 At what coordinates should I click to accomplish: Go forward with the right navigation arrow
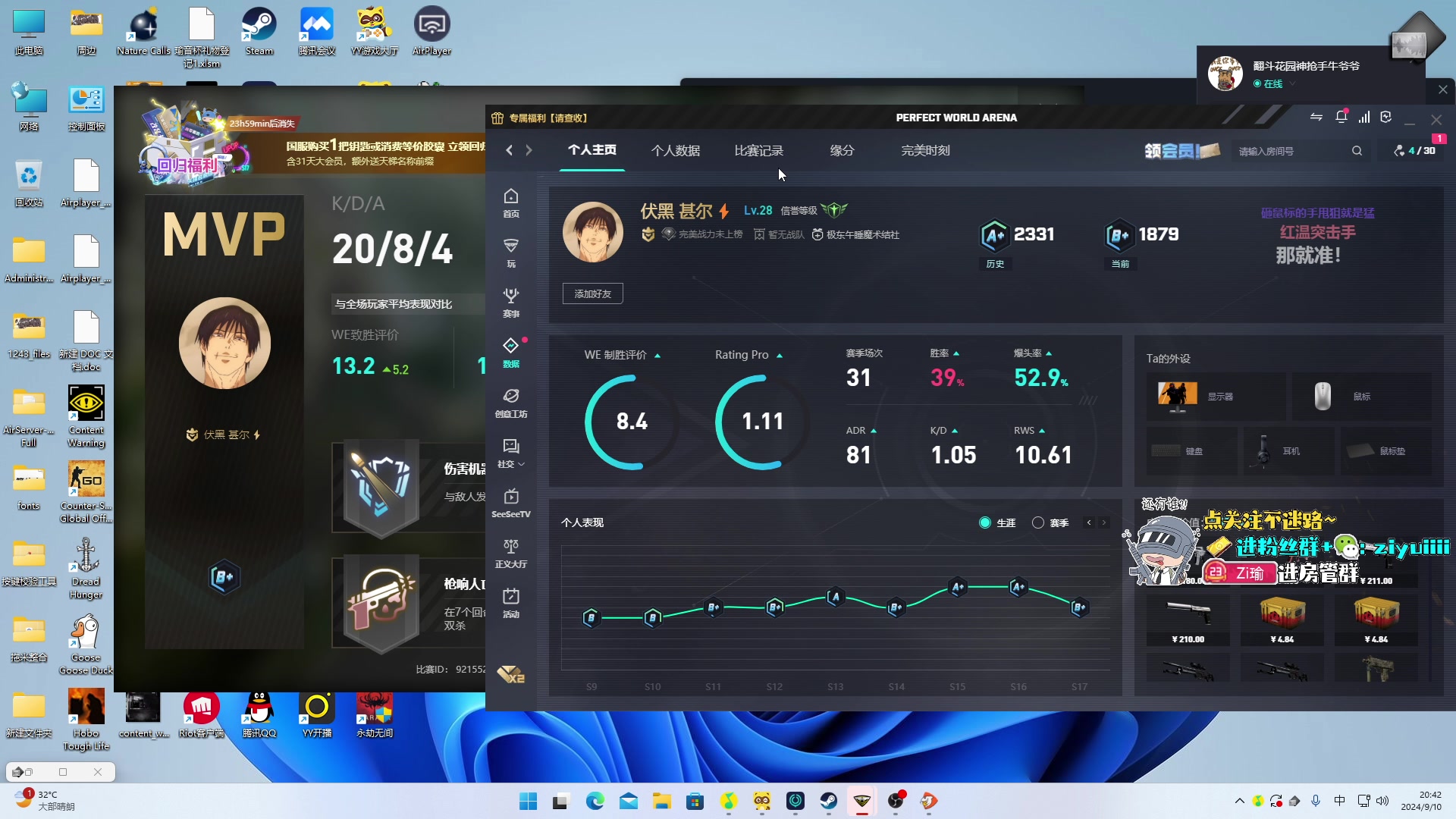pos(529,150)
